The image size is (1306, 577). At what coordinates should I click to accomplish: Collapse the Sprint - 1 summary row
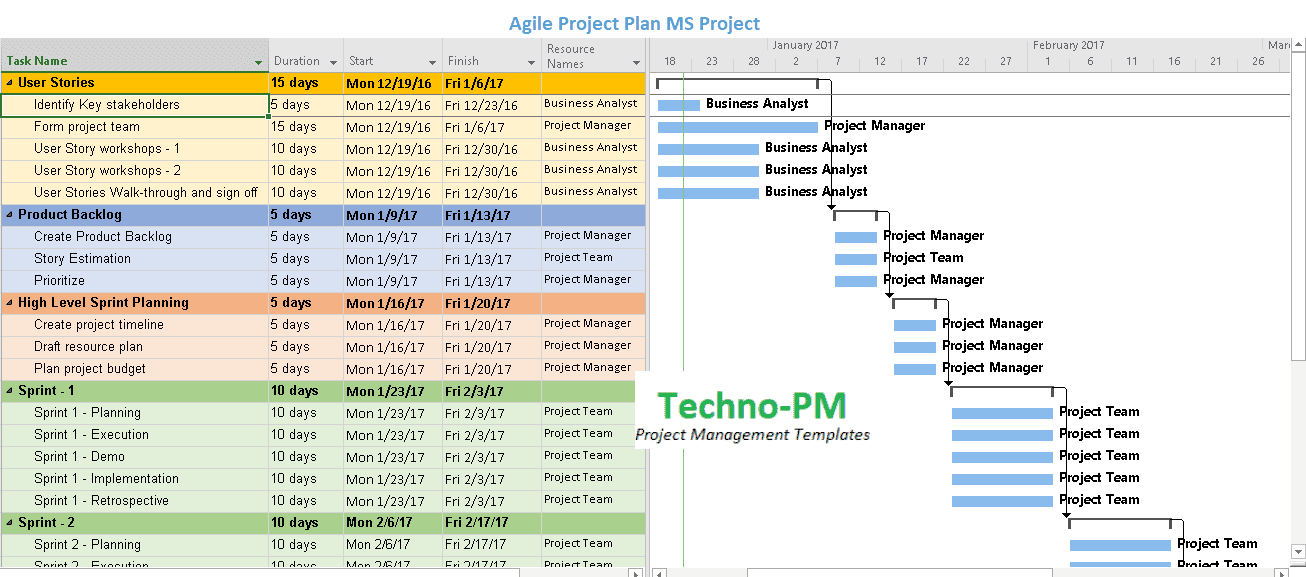pos(10,391)
